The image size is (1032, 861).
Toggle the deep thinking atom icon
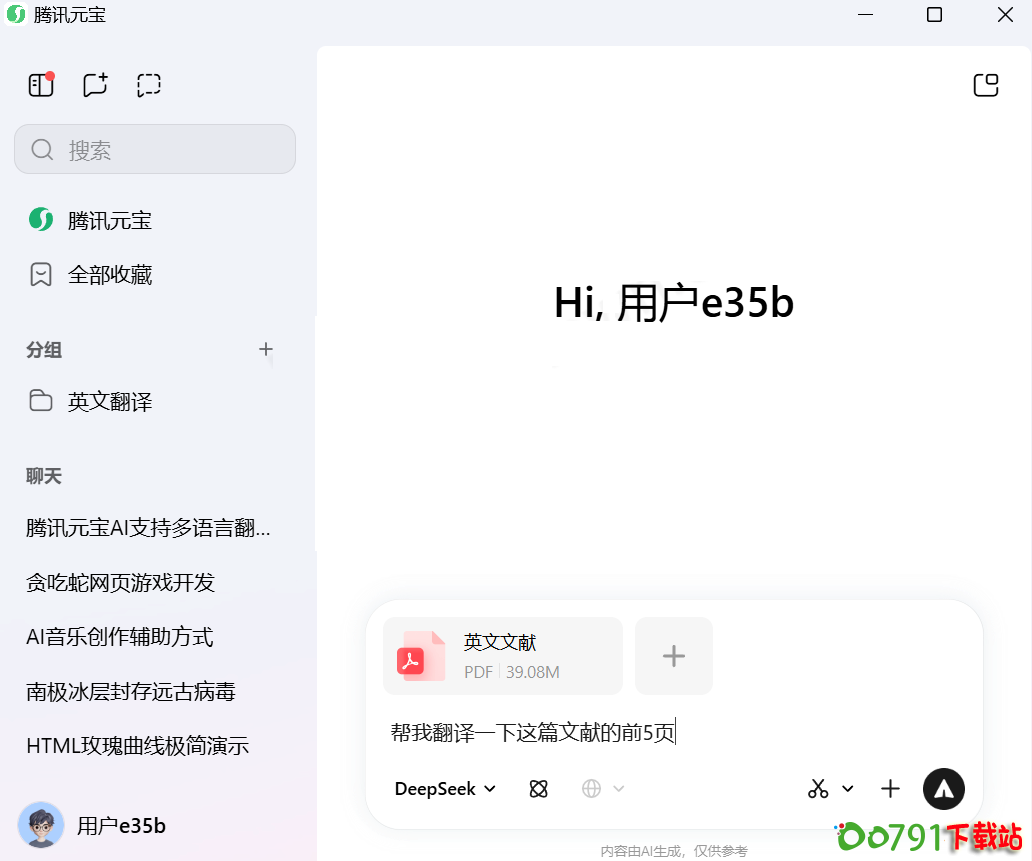tap(539, 789)
